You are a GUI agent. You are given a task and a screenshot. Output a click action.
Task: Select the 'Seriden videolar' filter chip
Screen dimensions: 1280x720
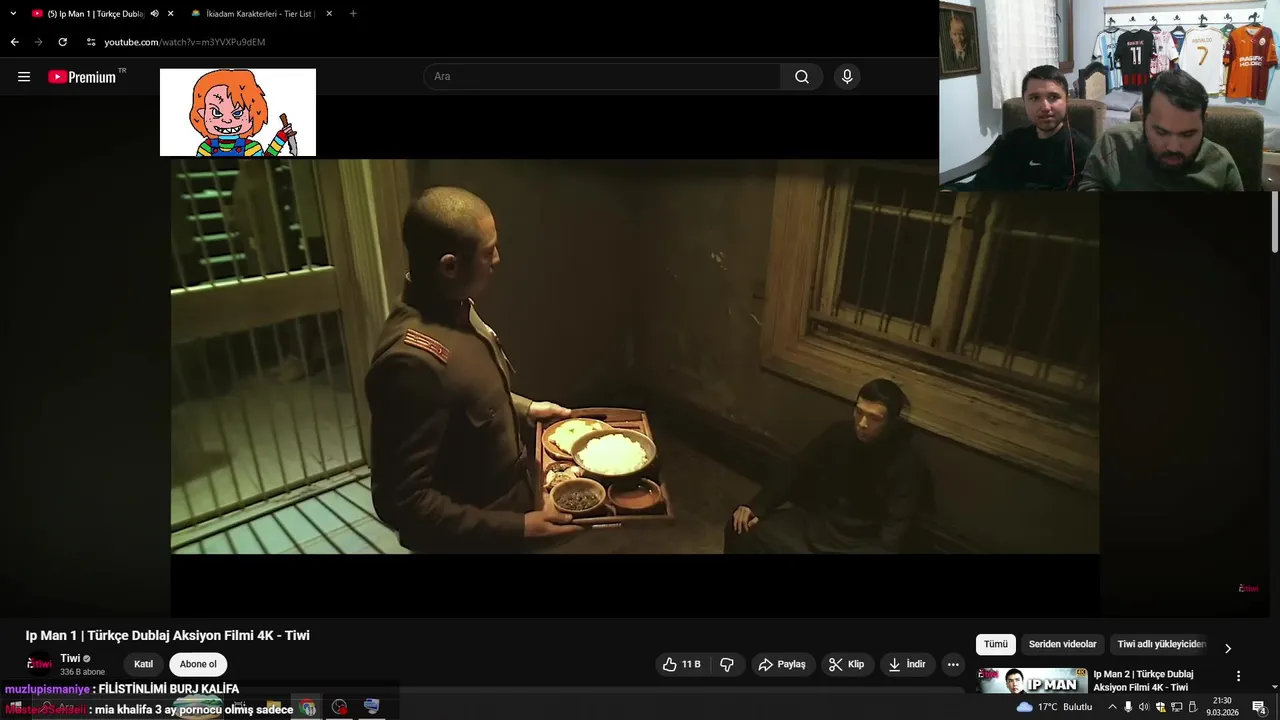[x=1062, y=645]
